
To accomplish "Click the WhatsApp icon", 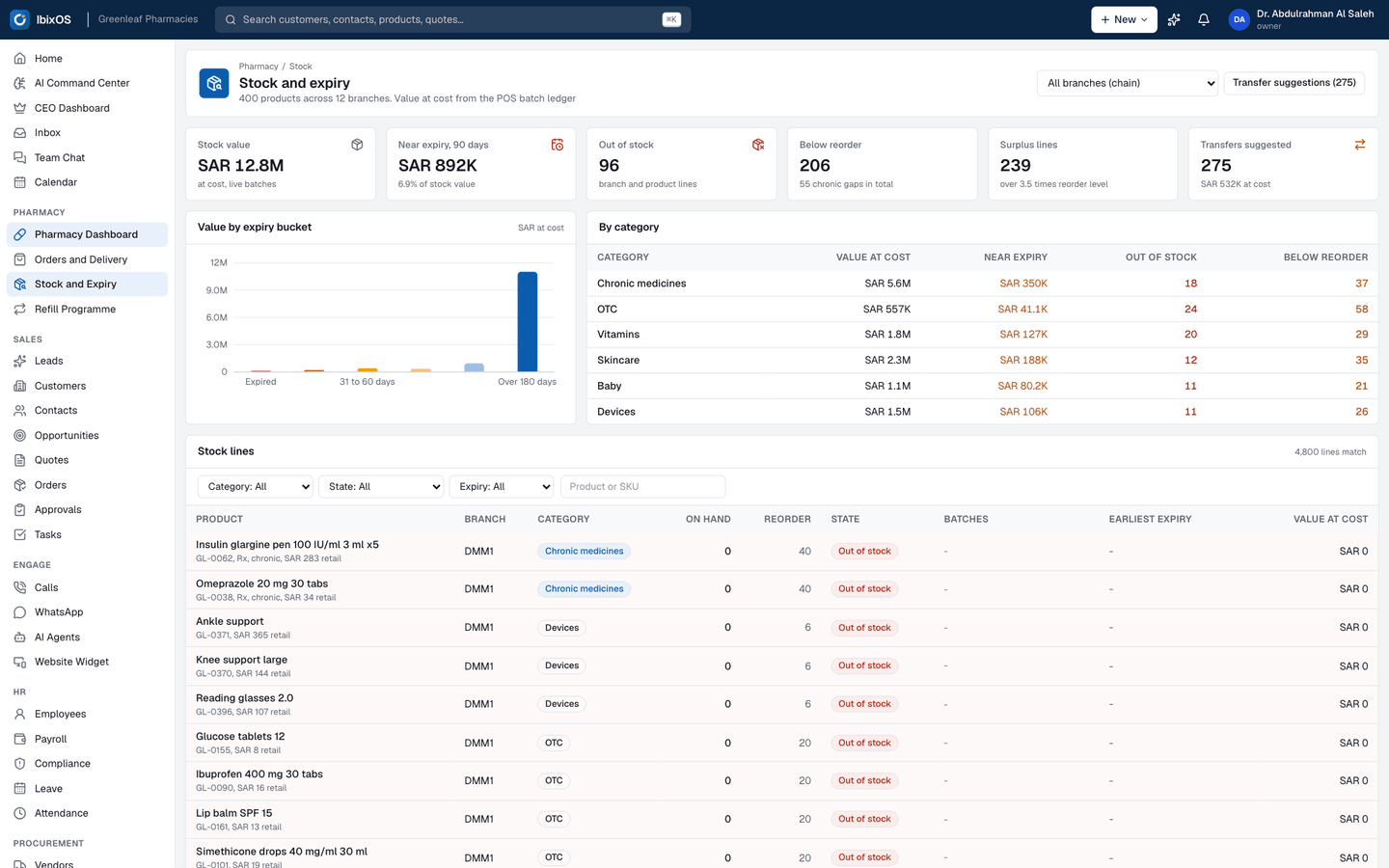I will tap(19, 612).
